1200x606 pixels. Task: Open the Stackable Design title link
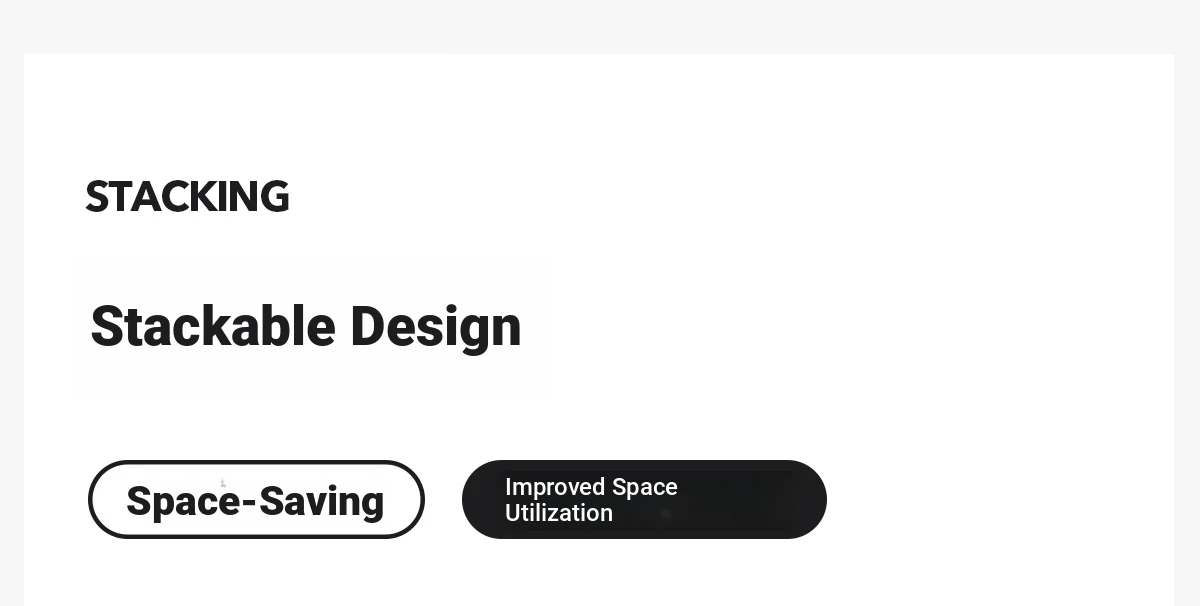[x=306, y=327]
